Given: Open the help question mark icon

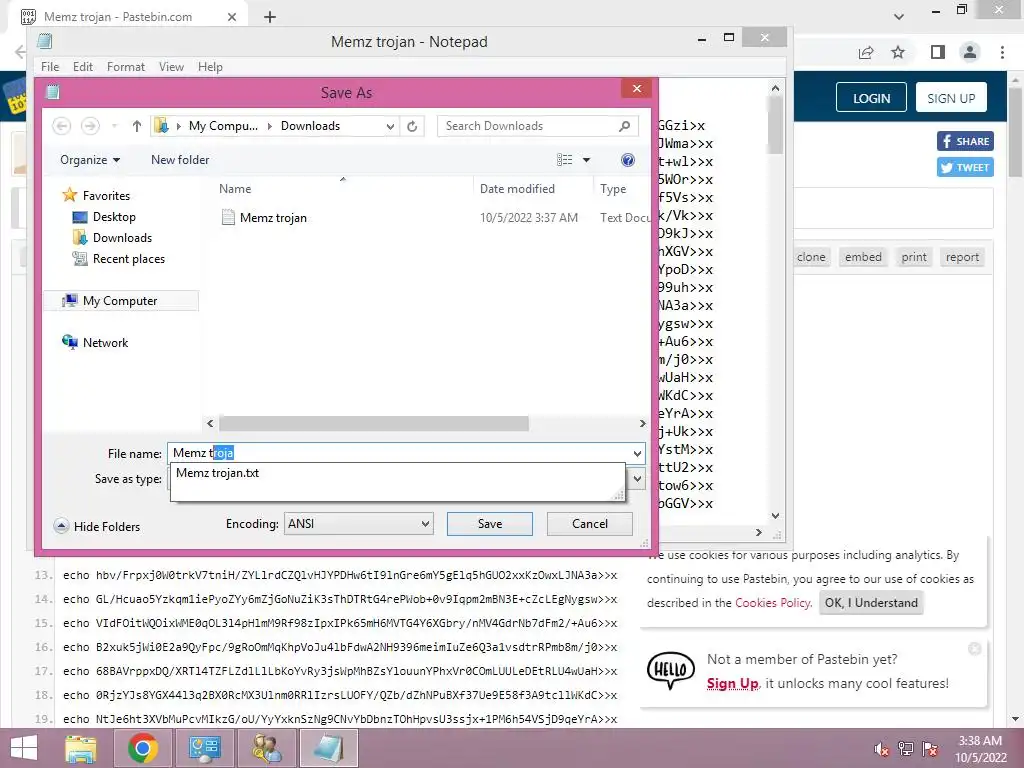Looking at the screenshot, I should coord(628,160).
